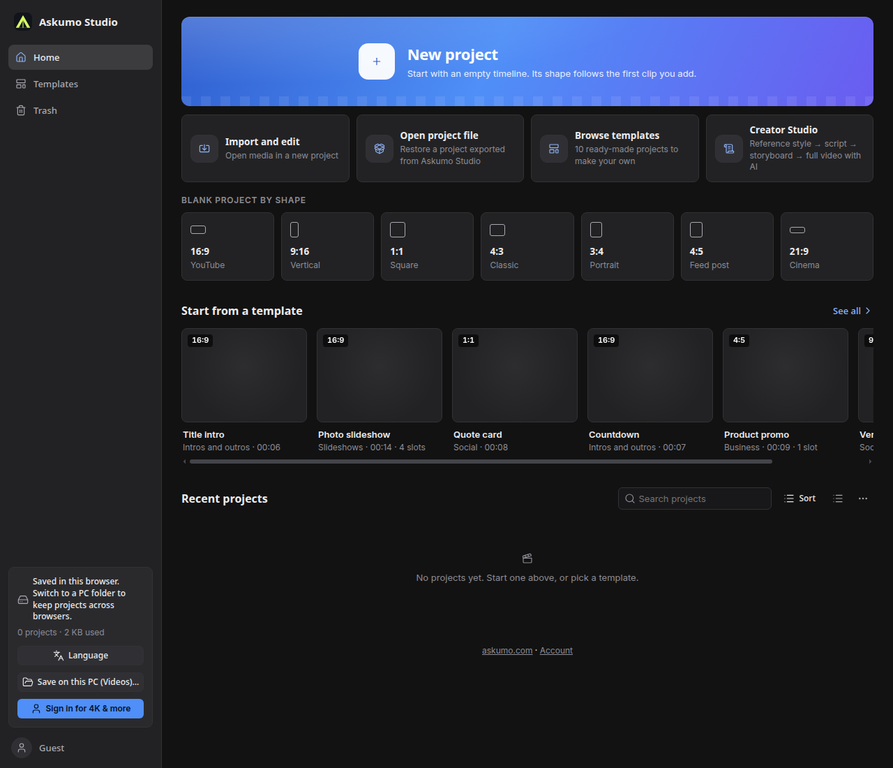Click Quote card's 1:1 badge
The image size is (893, 768).
click(468, 340)
